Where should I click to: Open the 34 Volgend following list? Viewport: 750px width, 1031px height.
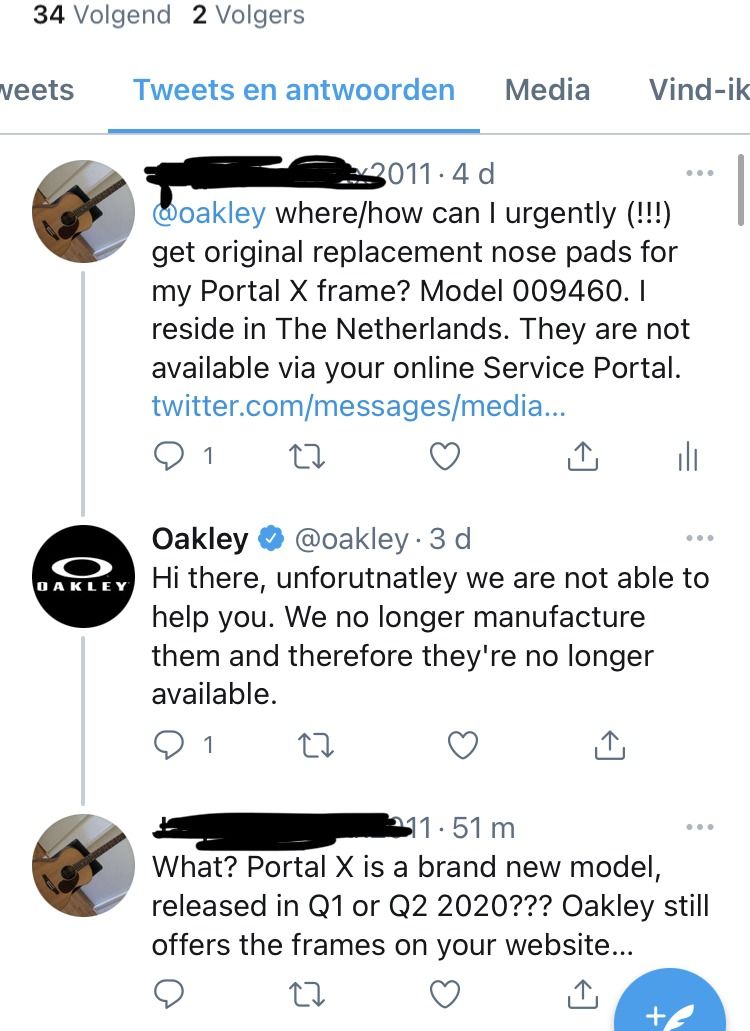[101, 15]
